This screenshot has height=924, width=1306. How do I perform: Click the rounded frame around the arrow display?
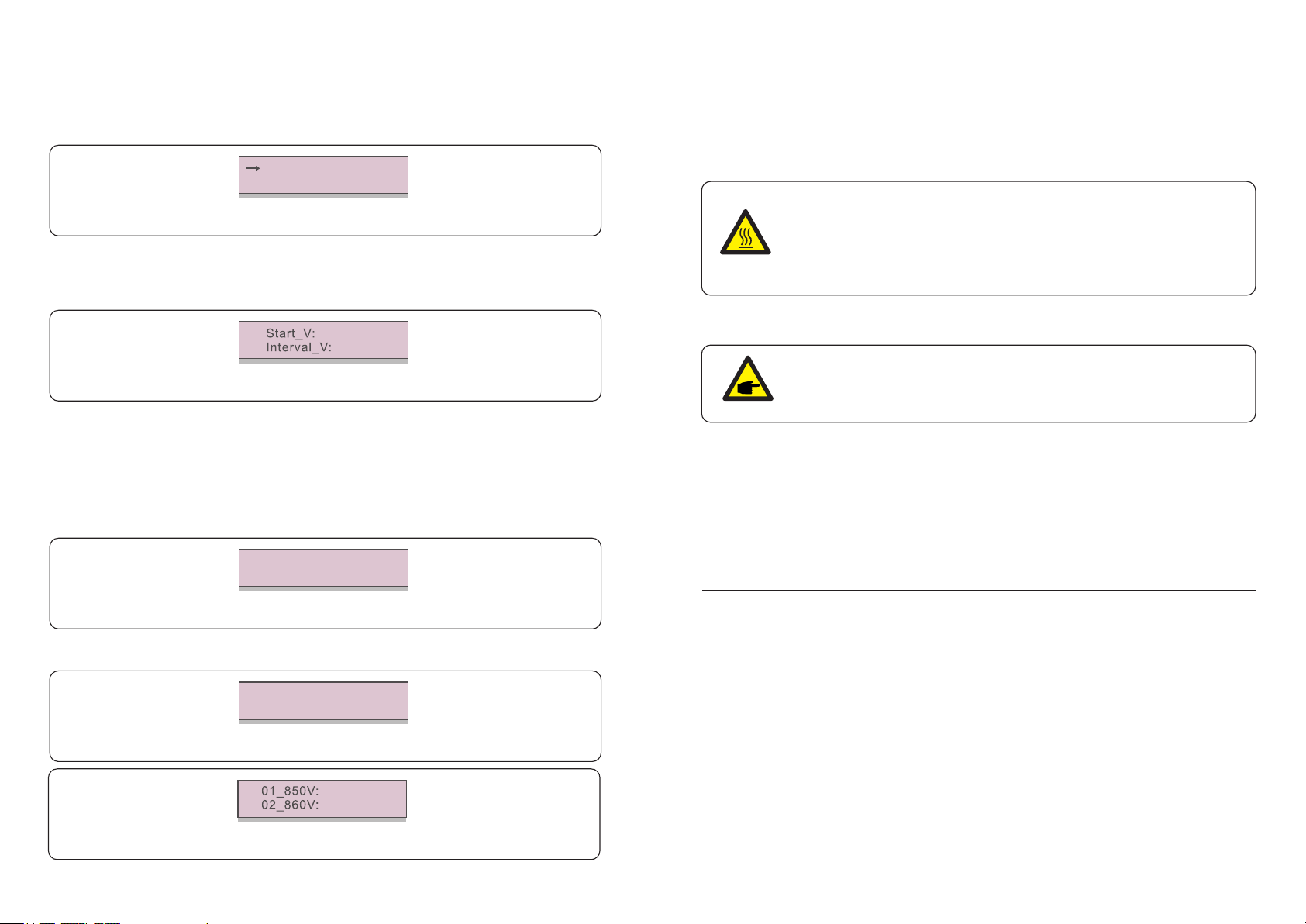click(x=326, y=190)
